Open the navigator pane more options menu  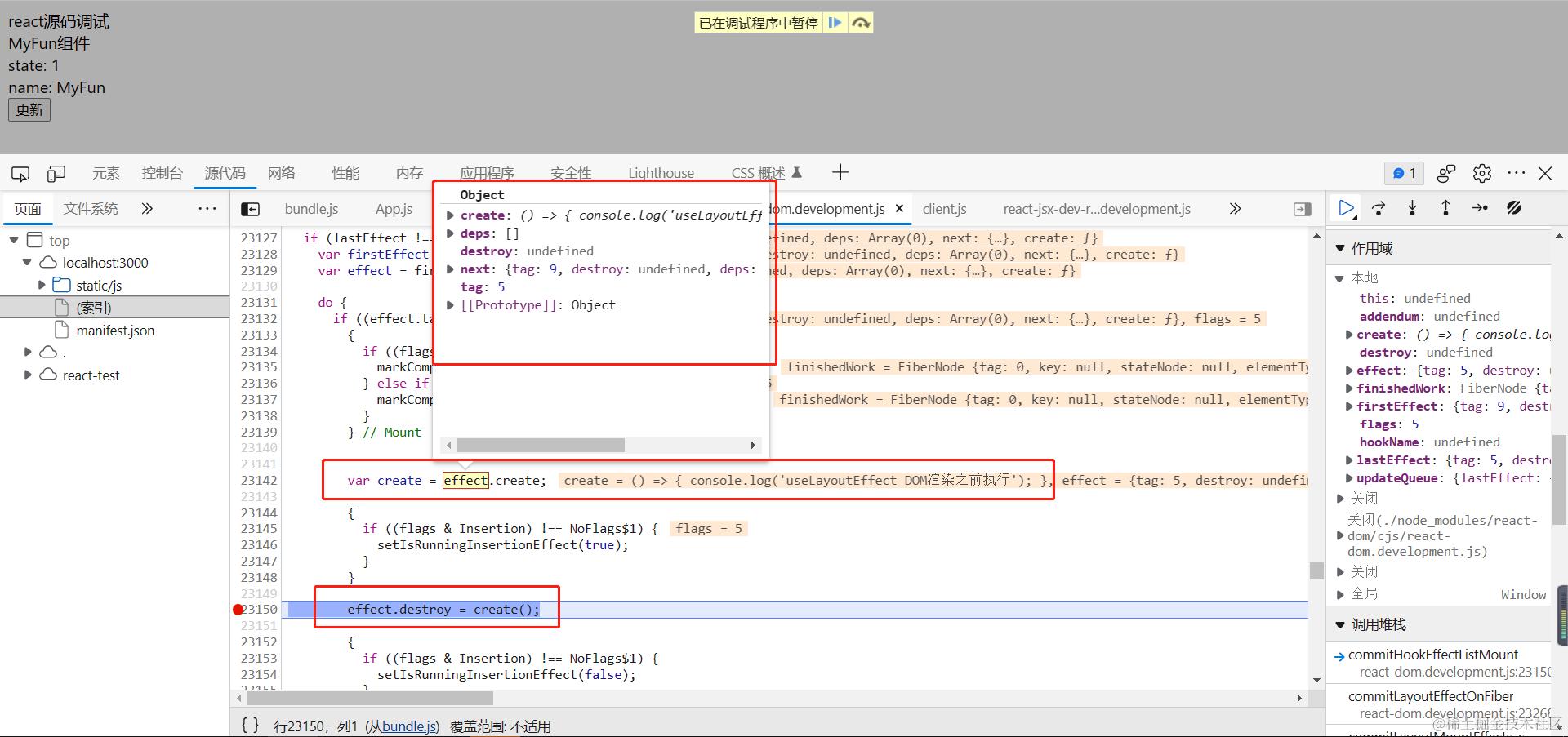pos(207,209)
